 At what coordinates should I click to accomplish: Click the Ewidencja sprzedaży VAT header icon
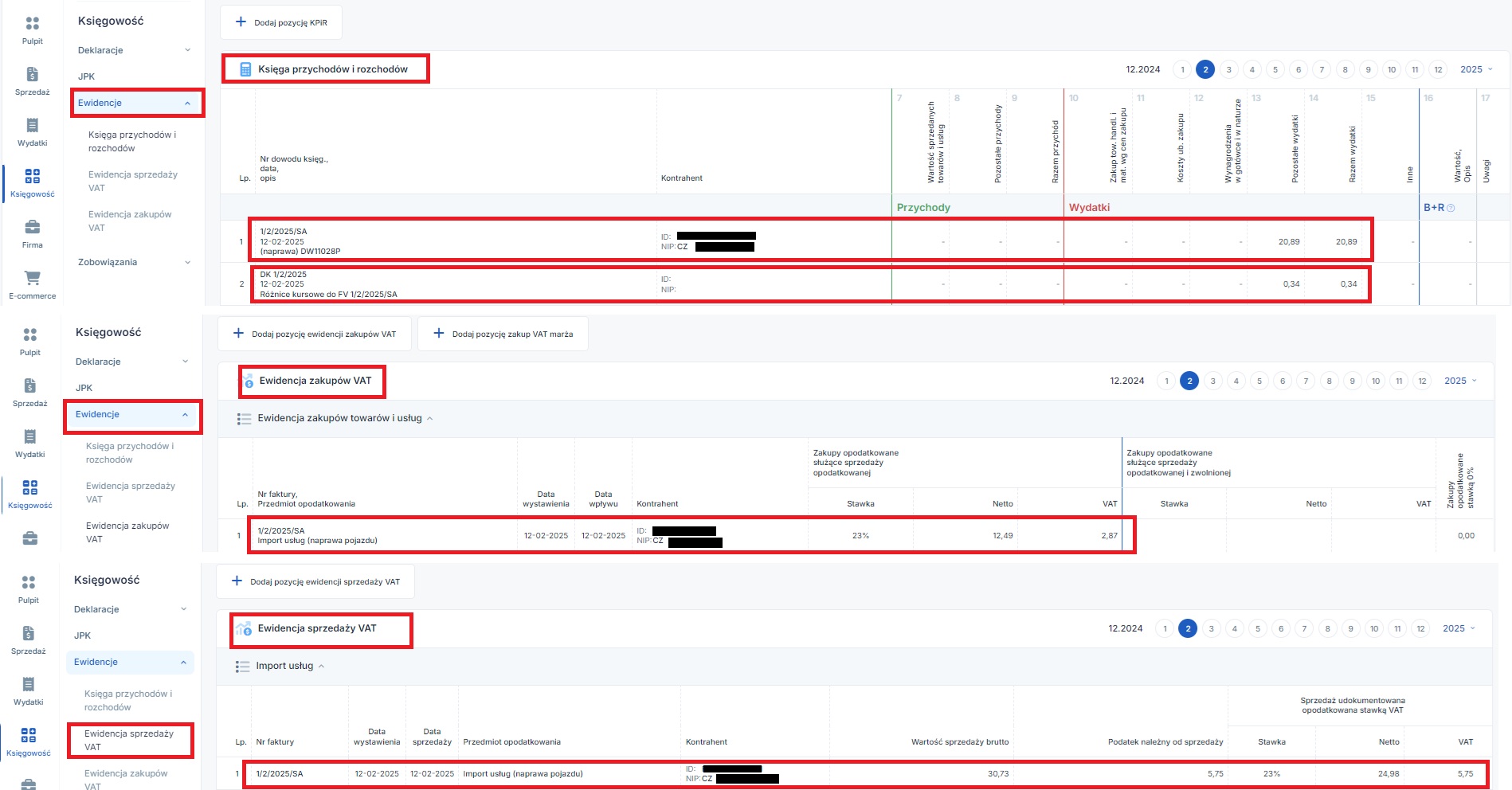coord(244,628)
